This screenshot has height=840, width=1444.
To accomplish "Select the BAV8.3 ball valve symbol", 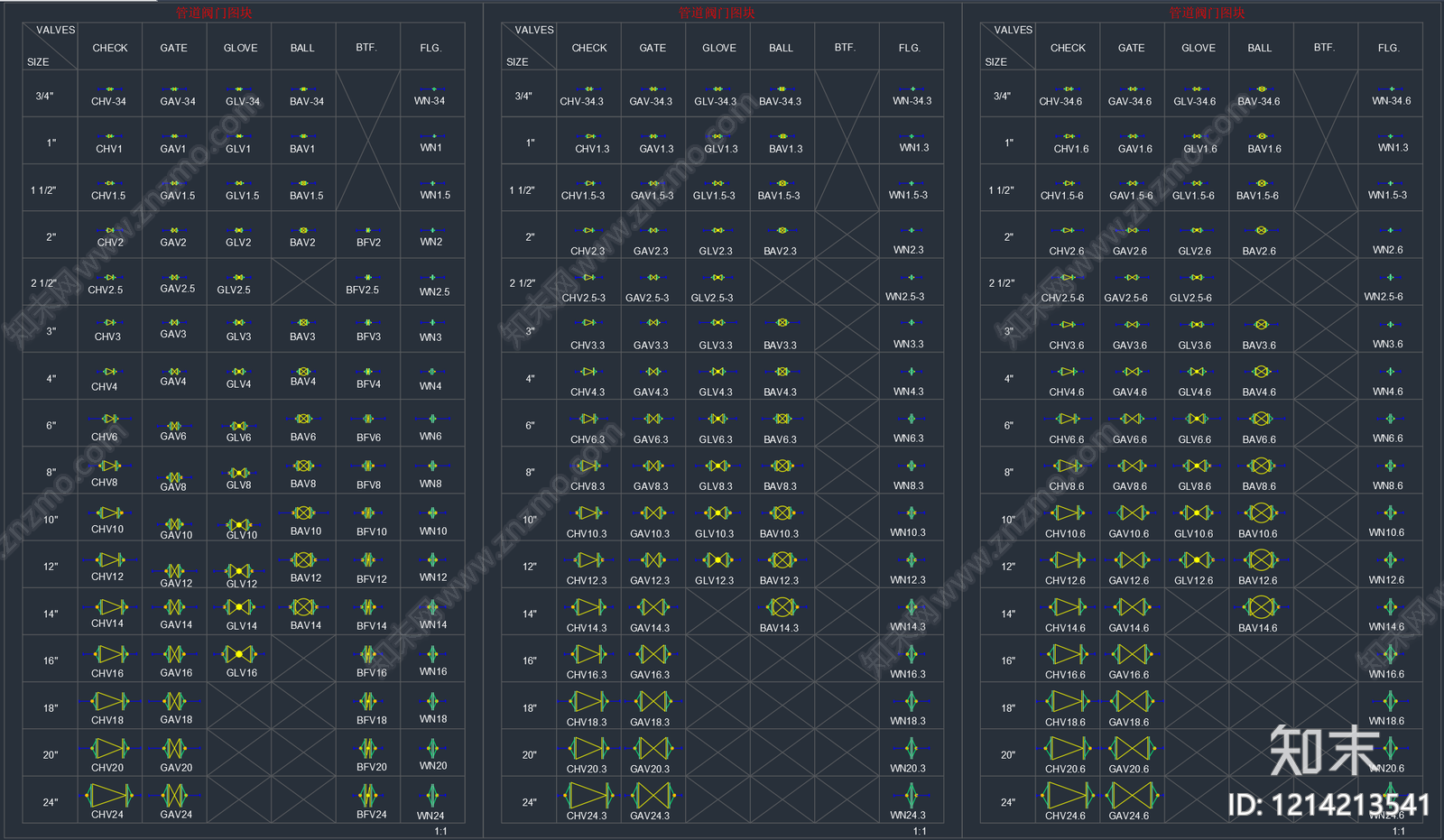I will (782, 466).
